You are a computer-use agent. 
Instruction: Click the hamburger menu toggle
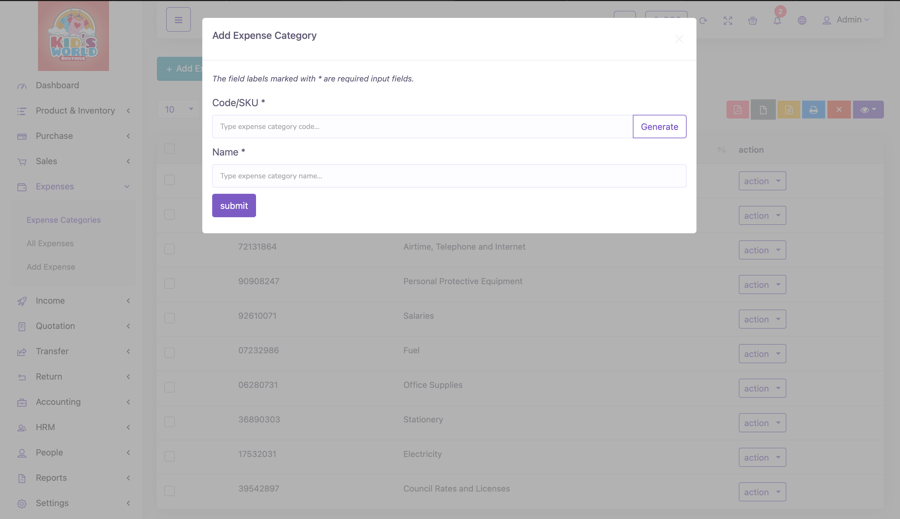tap(178, 19)
